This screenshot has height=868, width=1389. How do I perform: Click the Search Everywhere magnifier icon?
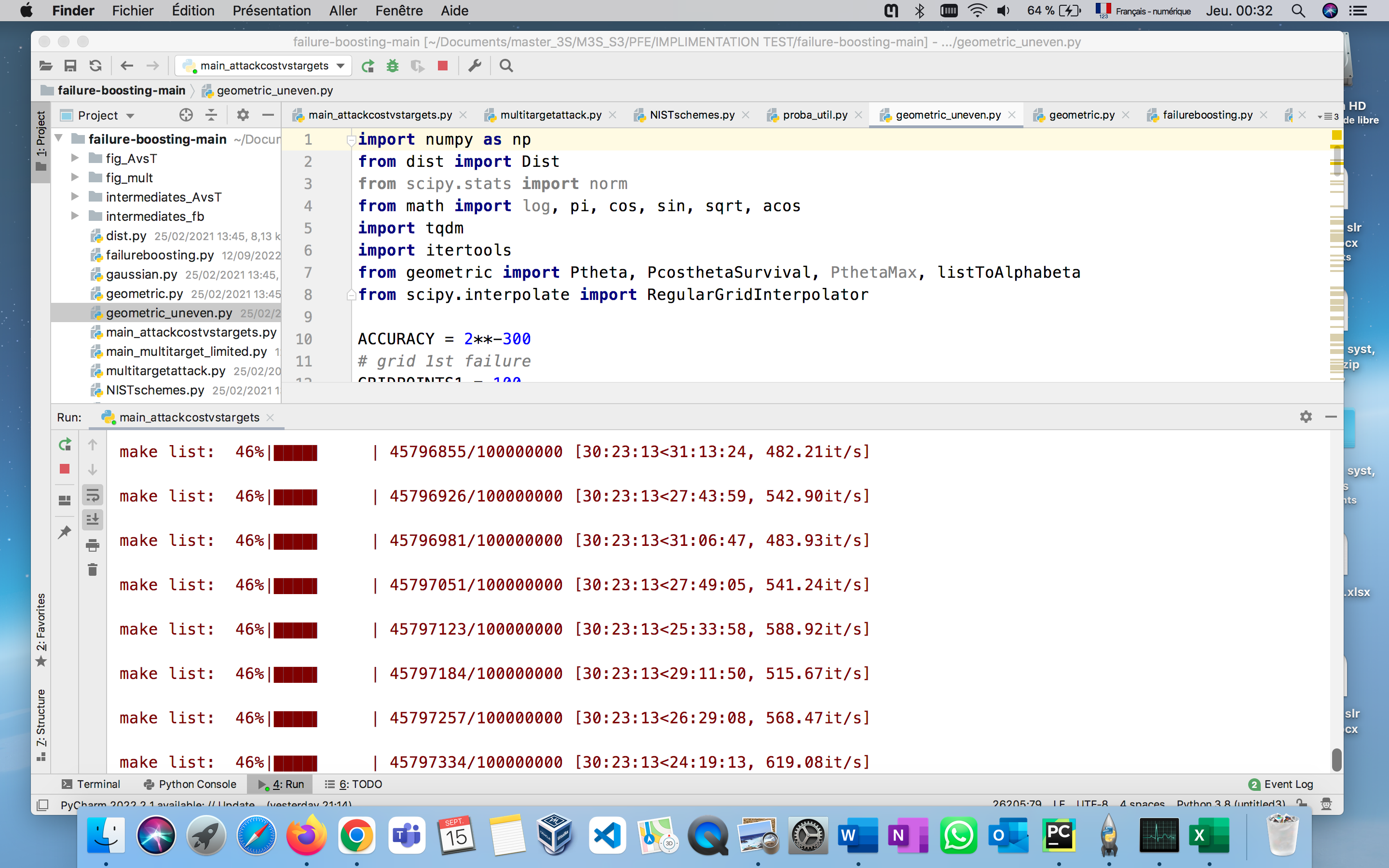click(x=505, y=66)
